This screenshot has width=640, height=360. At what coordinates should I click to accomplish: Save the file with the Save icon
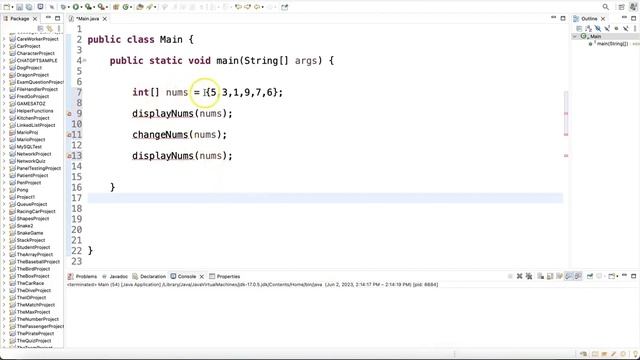[x=19, y=7]
